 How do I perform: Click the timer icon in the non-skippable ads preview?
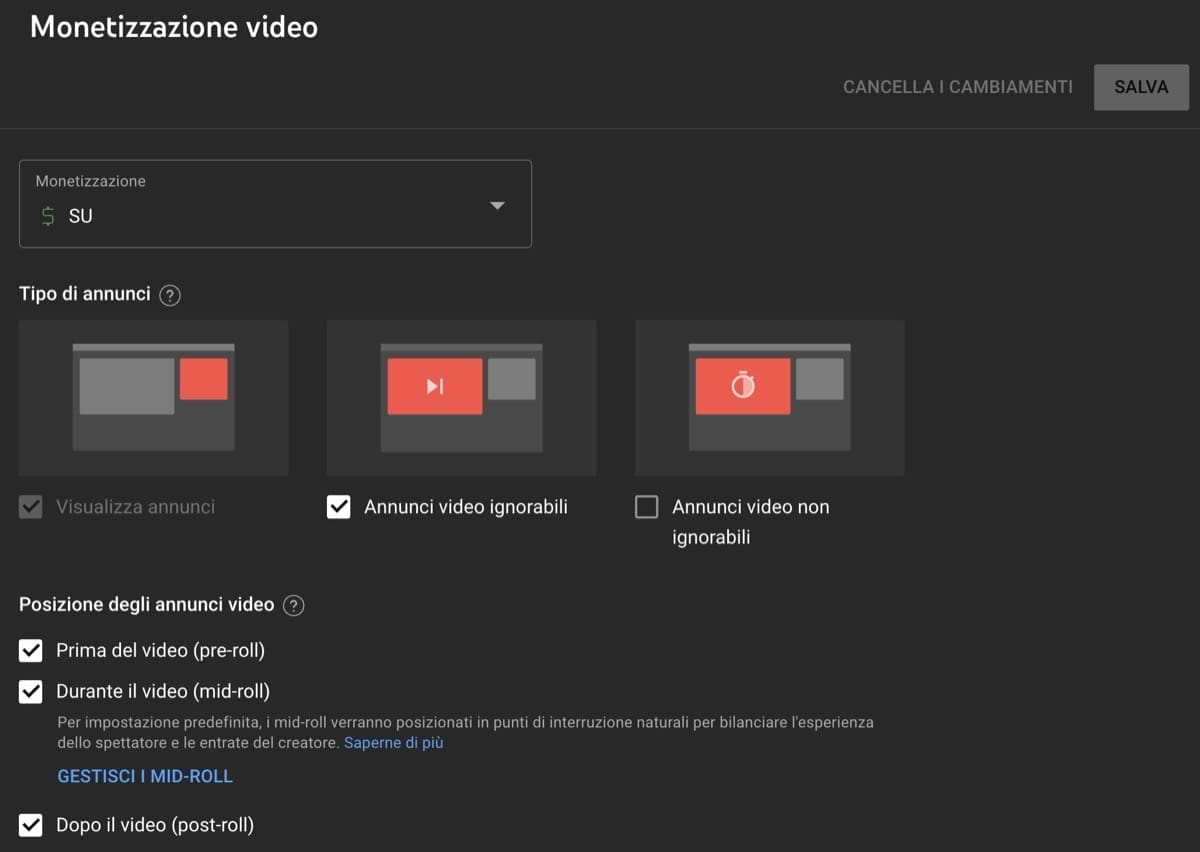coord(740,386)
